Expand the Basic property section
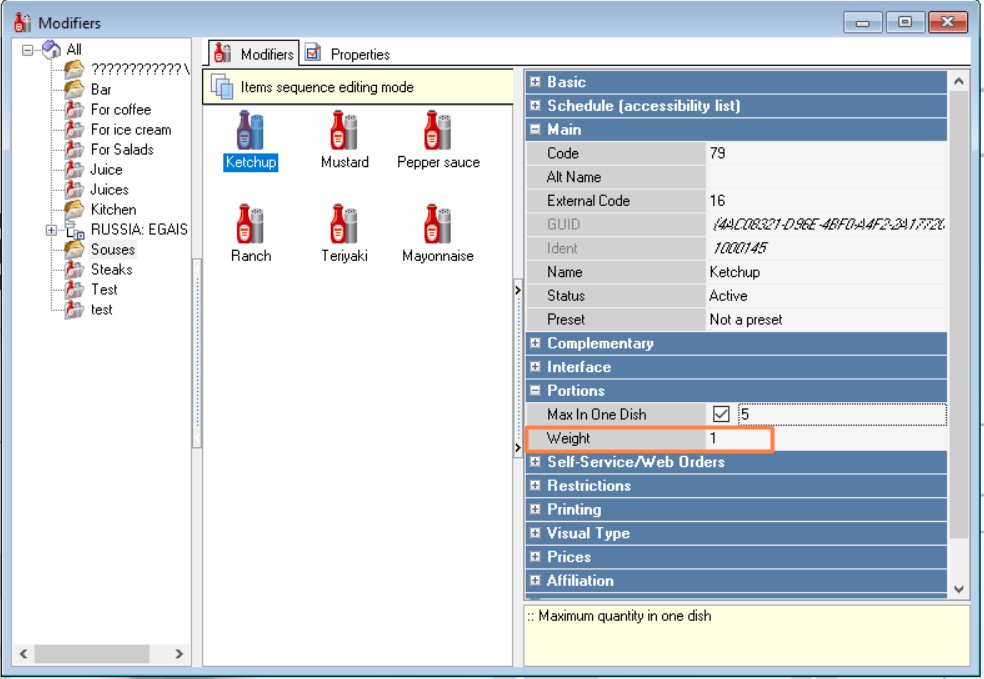This screenshot has width=984, height=679. coord(535,82)
